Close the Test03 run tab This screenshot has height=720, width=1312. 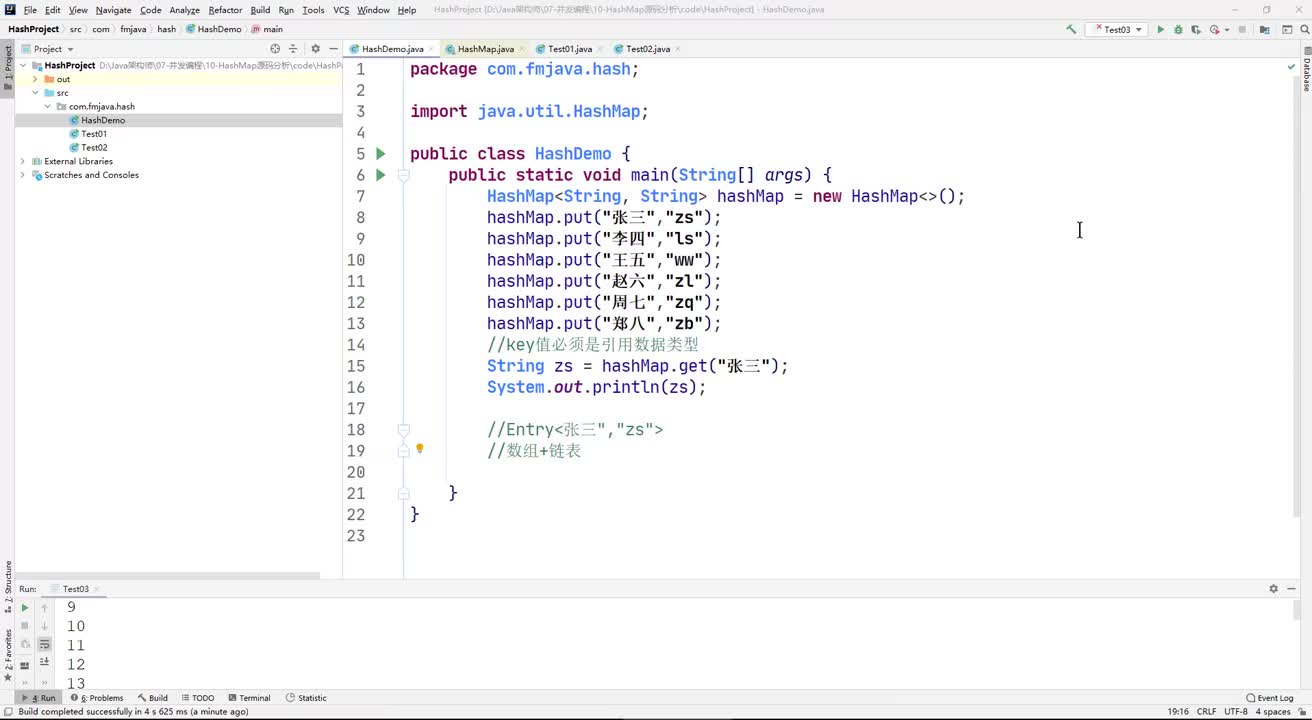pyautogui.click(x=97, y=589)
